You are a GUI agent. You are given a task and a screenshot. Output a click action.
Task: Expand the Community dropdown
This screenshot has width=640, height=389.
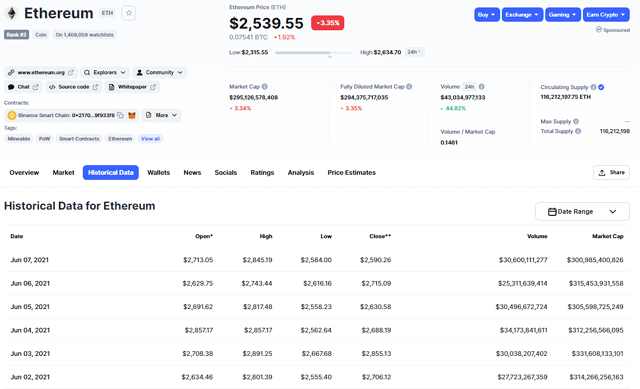coord(160,73)
